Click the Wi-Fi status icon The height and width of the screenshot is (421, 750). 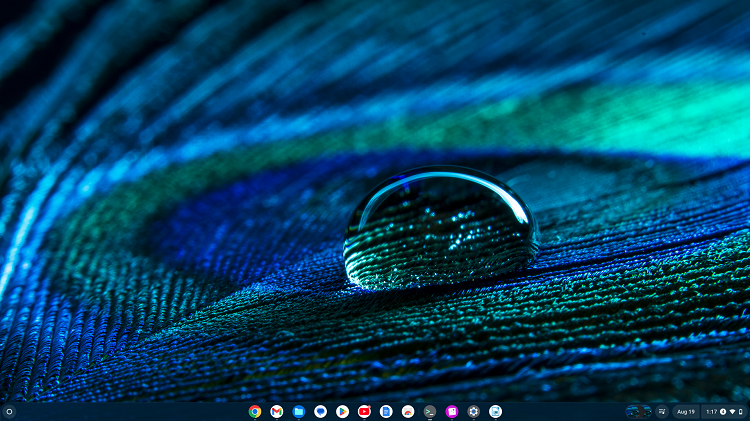coord(732,411)
